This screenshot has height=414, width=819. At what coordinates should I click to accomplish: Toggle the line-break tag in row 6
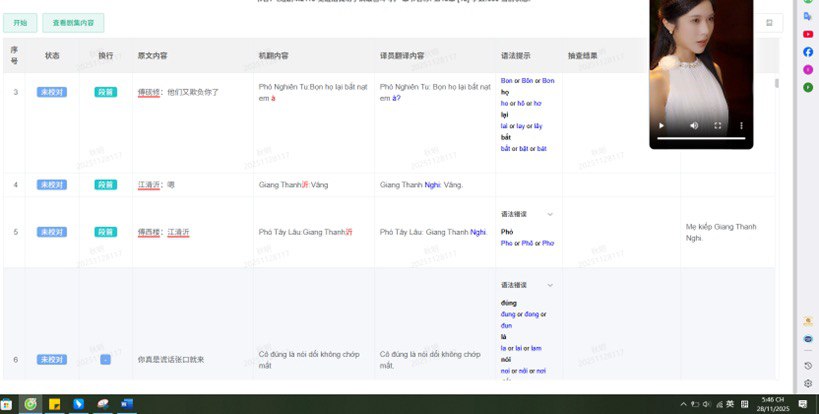(105, 359)
